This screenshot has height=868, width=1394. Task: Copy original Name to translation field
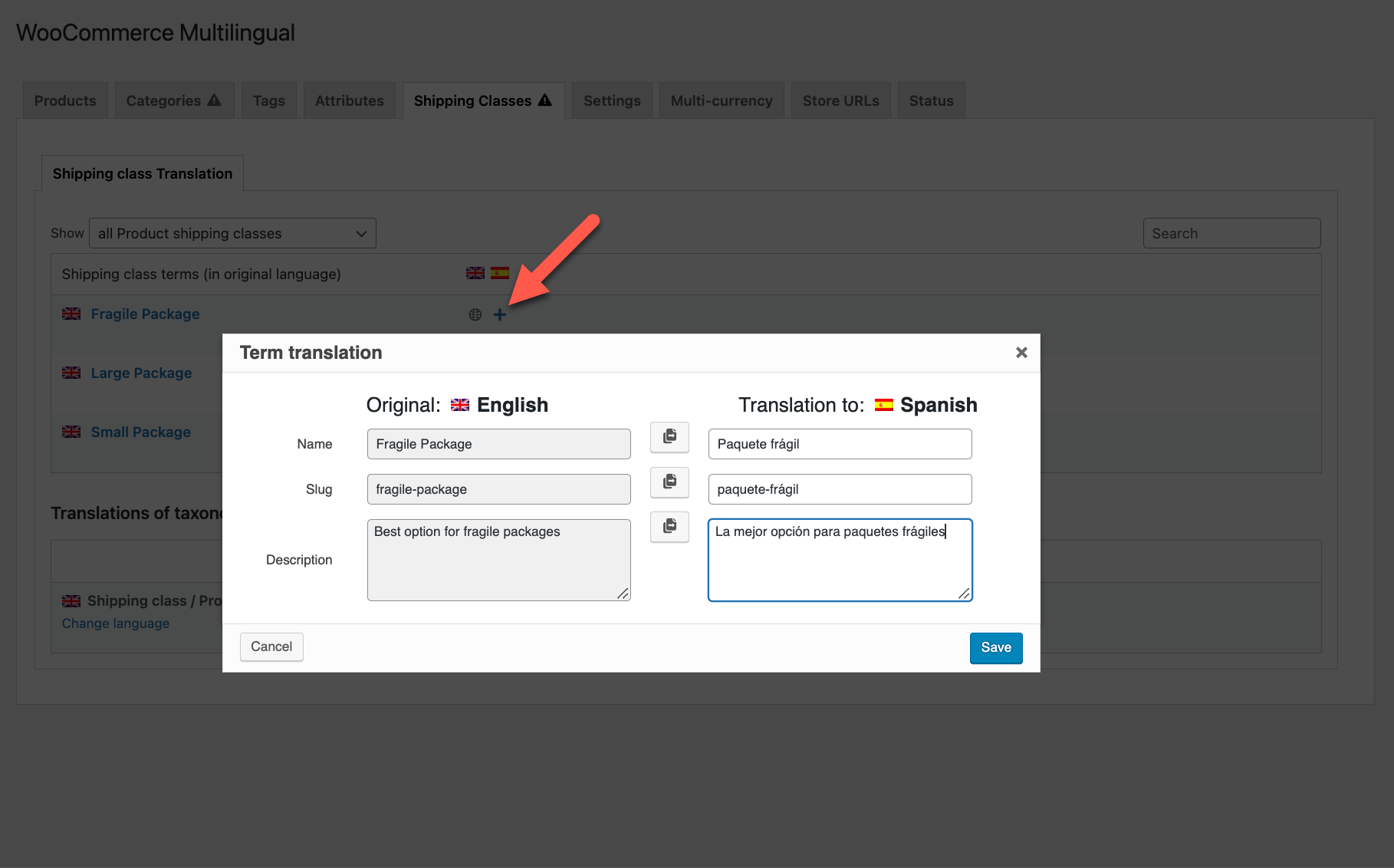[x=669, y=437]
